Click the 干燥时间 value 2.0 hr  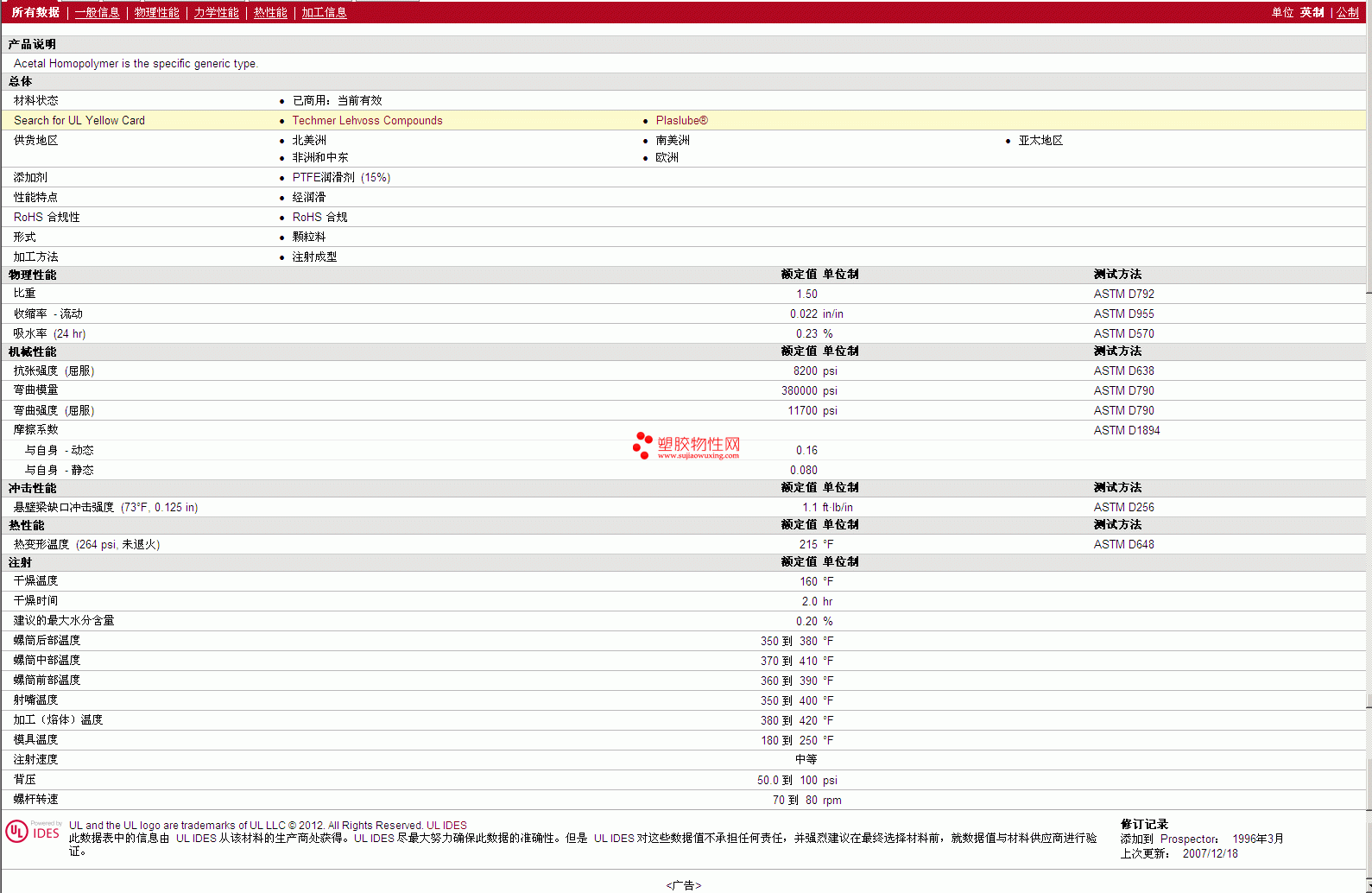click(817, 602)
